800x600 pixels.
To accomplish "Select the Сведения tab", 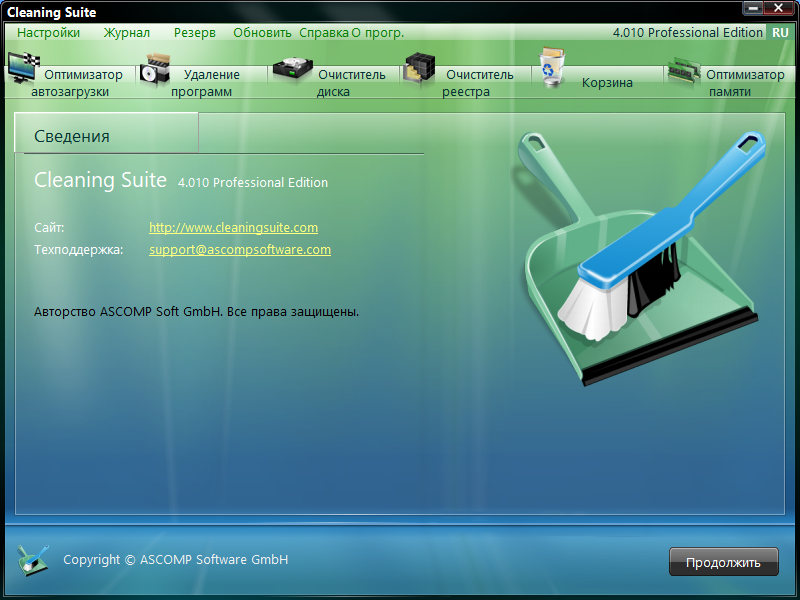I will click(106, 133).
